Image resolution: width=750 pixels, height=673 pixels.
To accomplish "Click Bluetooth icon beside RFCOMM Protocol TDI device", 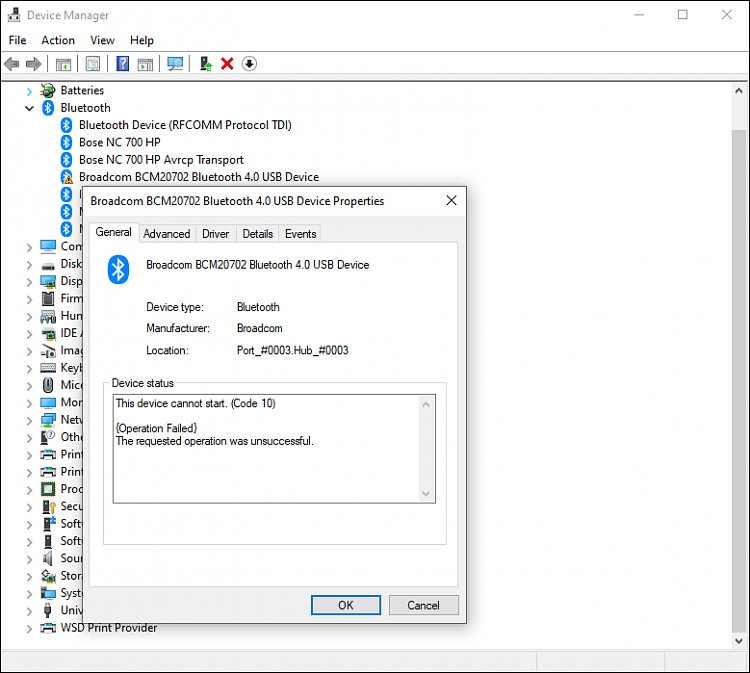I will (66, 125).
